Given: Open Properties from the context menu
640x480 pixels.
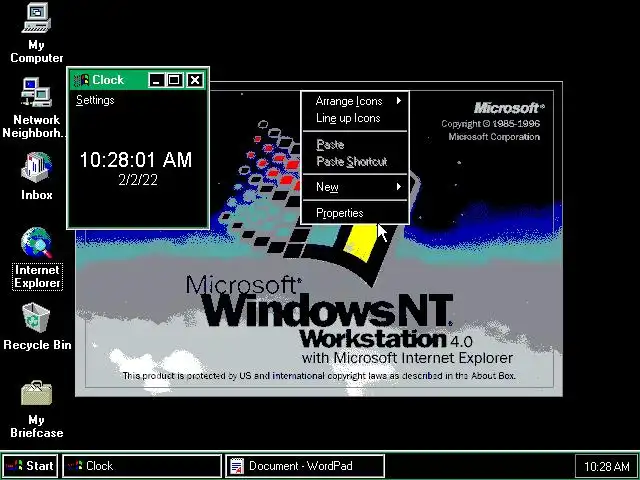Looking at the screenshot, I should [x=355, y=213].
